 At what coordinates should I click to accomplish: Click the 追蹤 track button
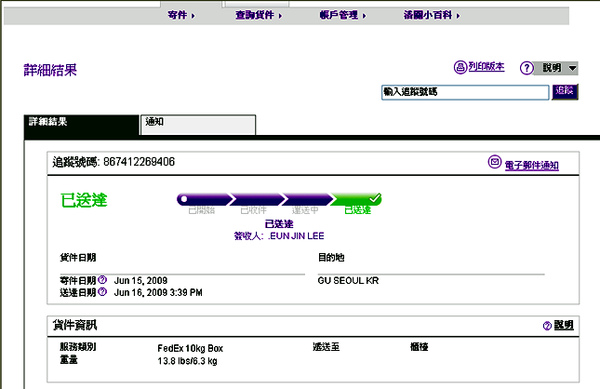click(x=565, y=92)
